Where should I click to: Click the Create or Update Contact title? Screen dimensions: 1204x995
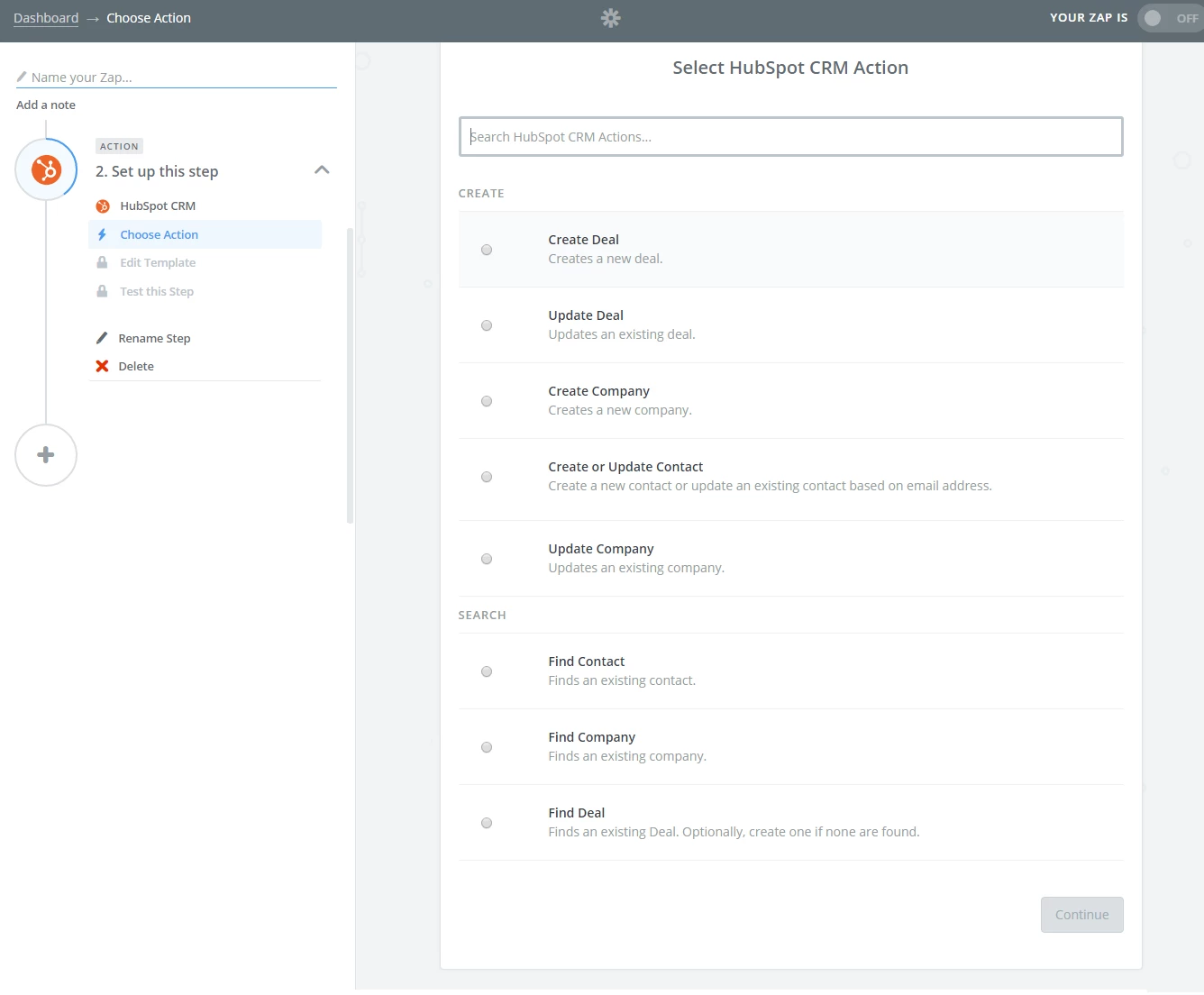(625, 467)
